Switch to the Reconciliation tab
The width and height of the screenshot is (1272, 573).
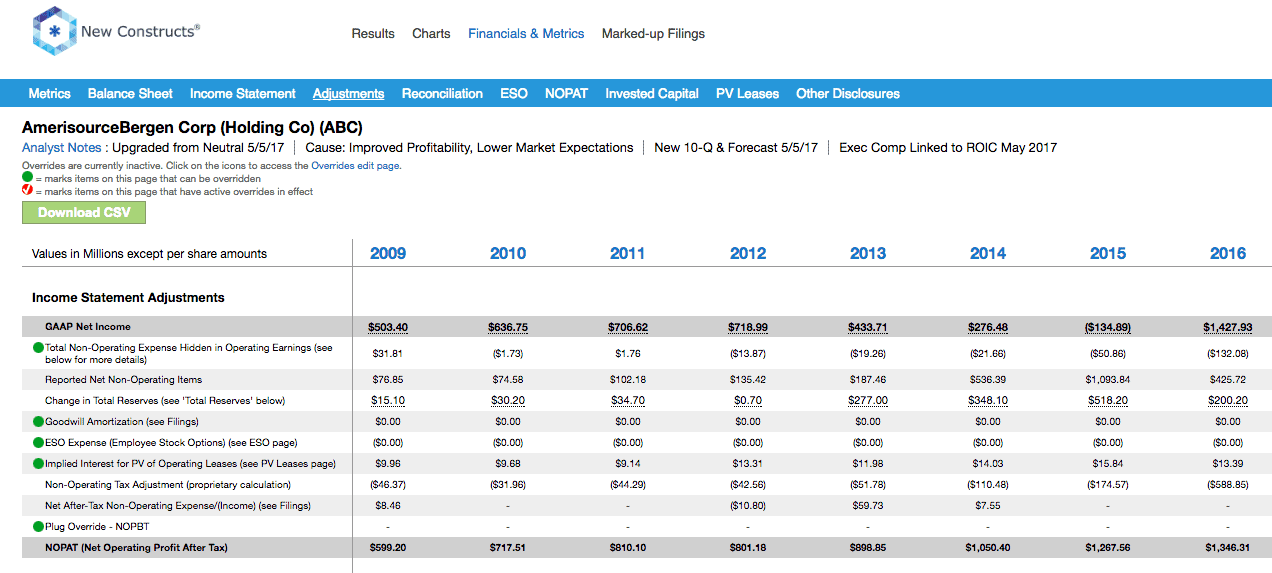coord(442,94)
